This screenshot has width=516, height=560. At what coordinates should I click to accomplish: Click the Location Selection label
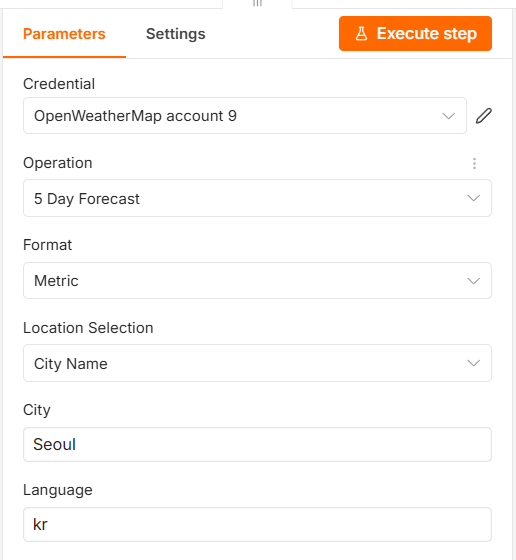88,328
